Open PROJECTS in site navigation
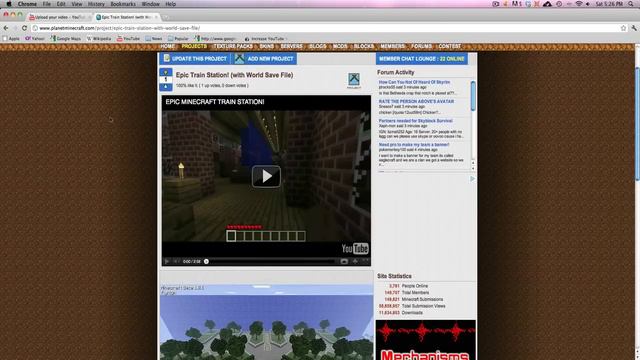The image size is (640, 360). tap(194, 47)
